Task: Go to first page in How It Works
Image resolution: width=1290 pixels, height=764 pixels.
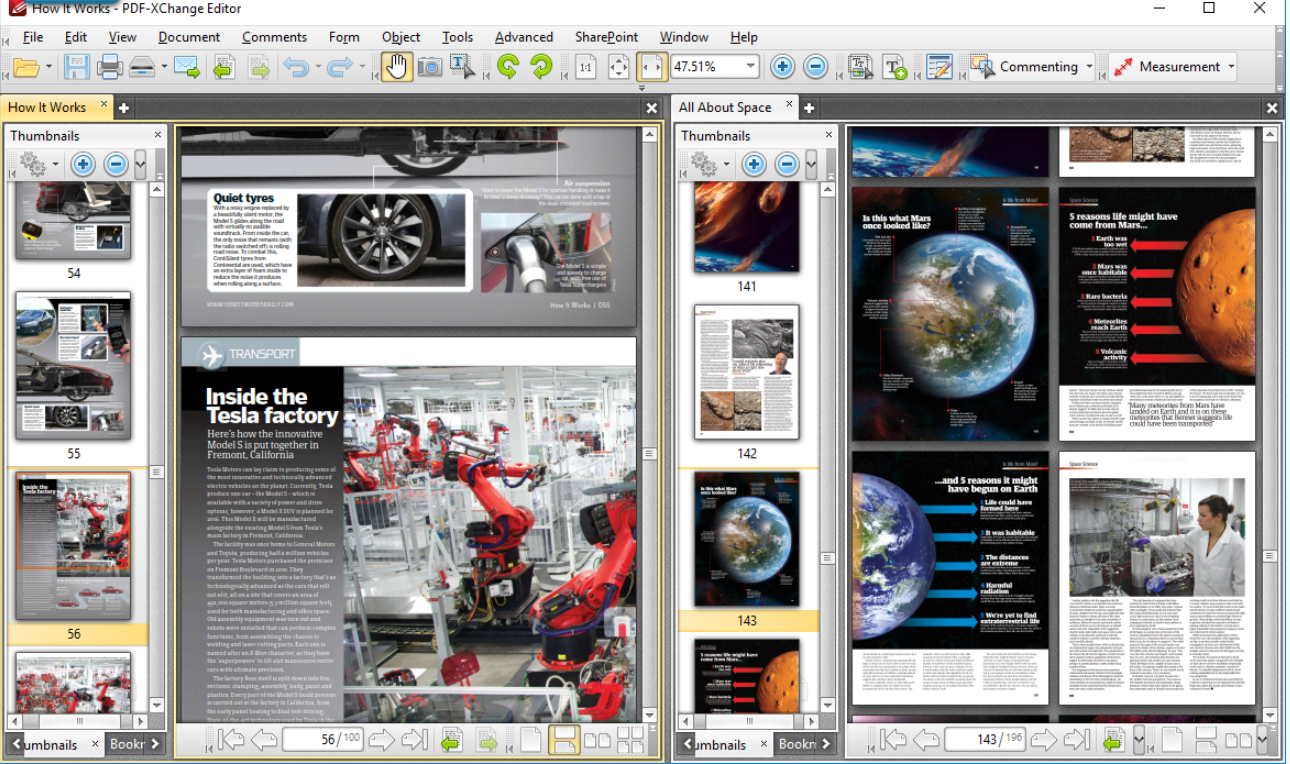Action: [x=231, y=740]
